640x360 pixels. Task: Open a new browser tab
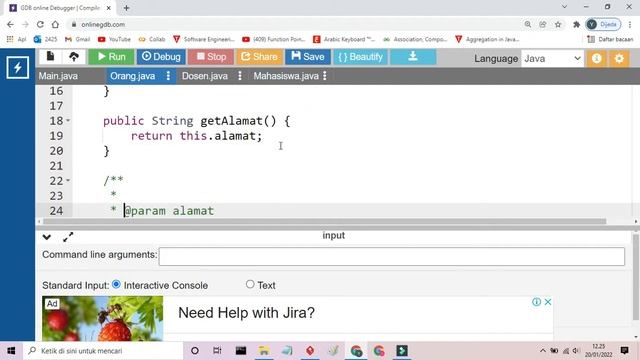click(127, 8)
